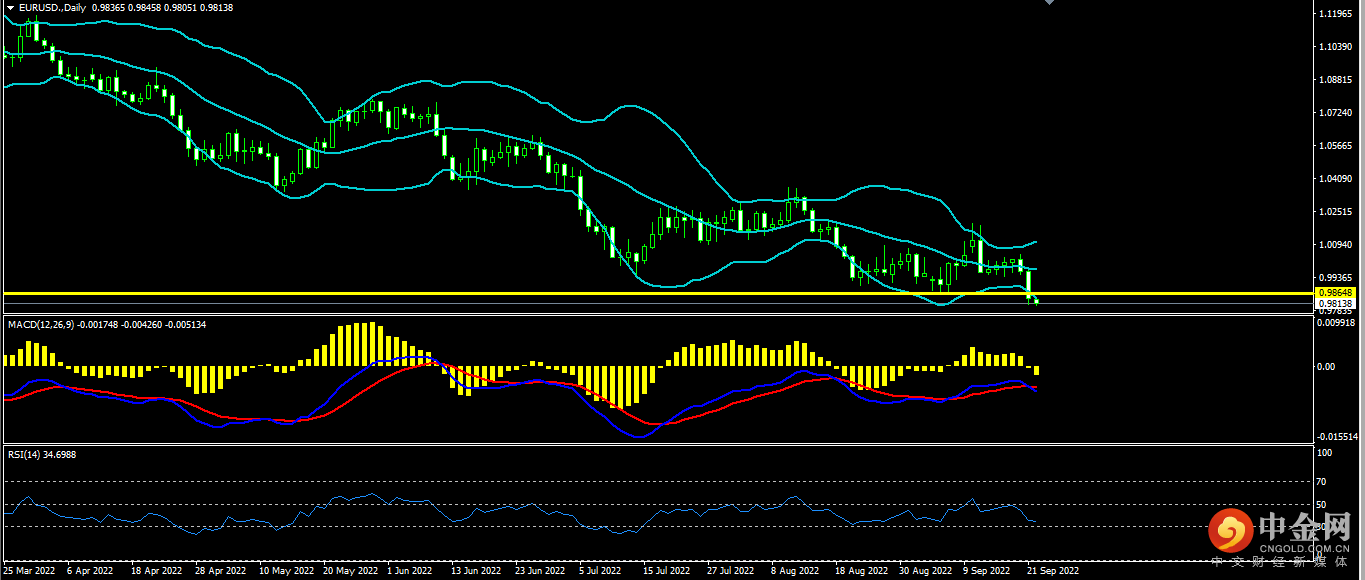Click the 1 Jun 2022 date label

coord(409,571)
